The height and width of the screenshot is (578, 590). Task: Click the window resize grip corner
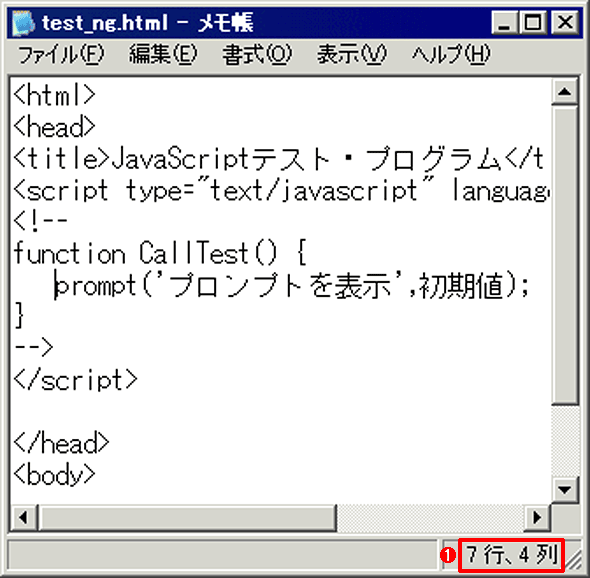click(573, 561)
